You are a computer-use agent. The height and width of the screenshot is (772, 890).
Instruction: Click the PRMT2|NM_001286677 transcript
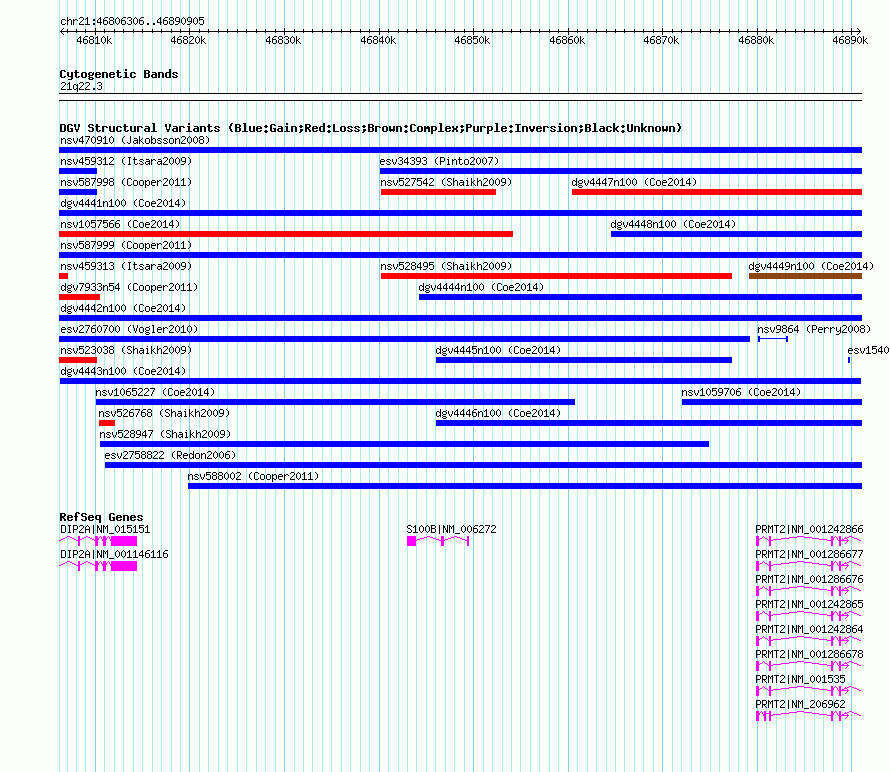808,566
